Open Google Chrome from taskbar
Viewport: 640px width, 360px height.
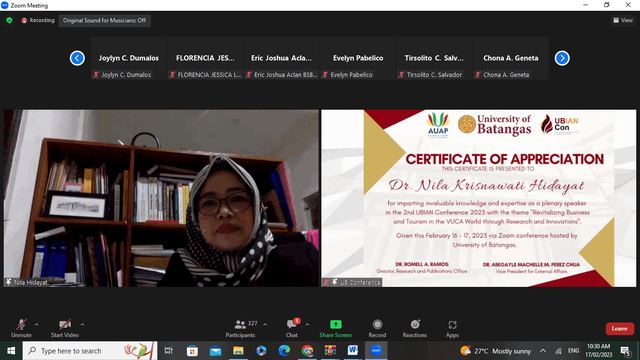[x=307, y=351]
